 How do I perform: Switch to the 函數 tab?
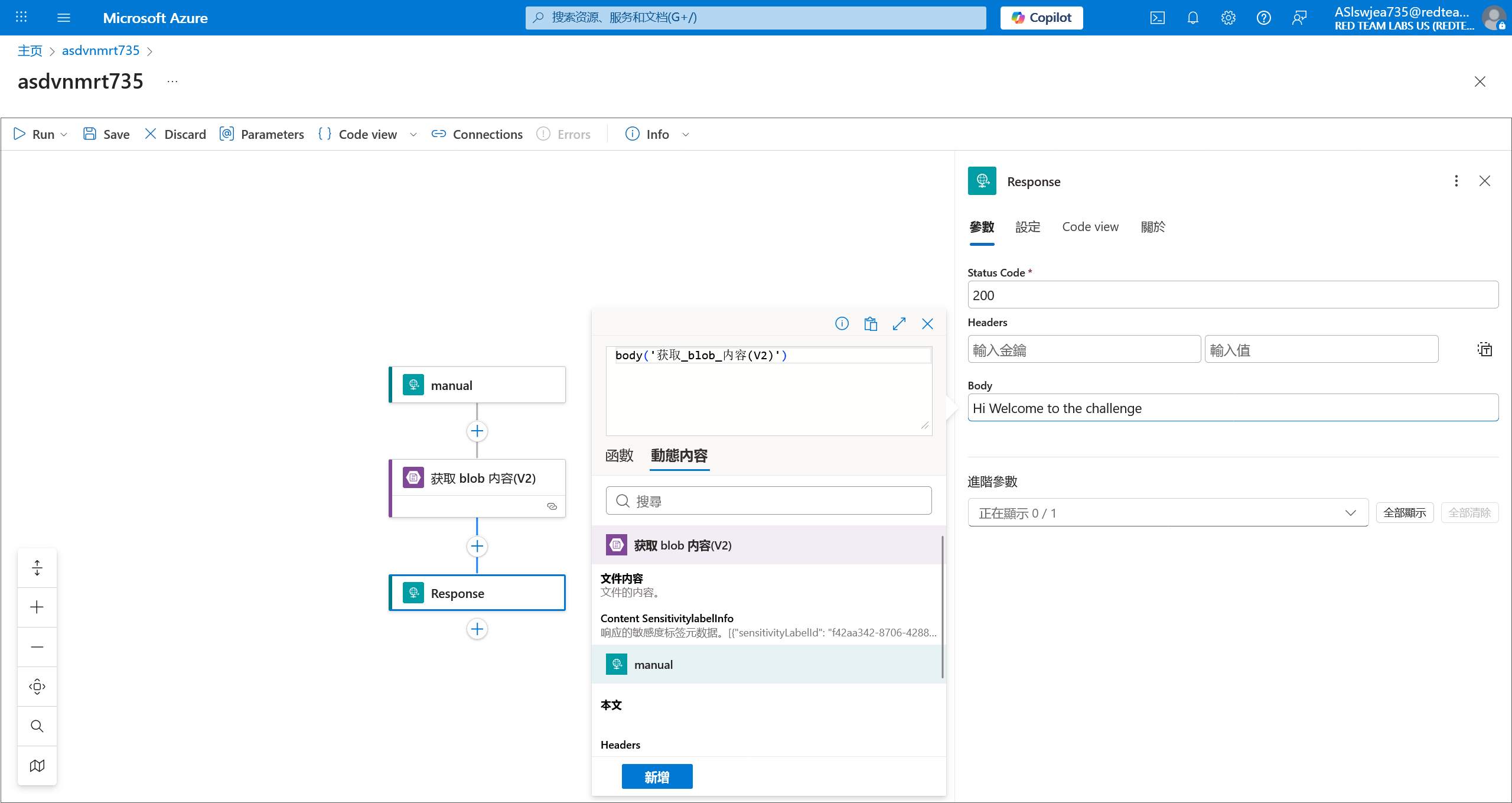click(x=619, y=456)
